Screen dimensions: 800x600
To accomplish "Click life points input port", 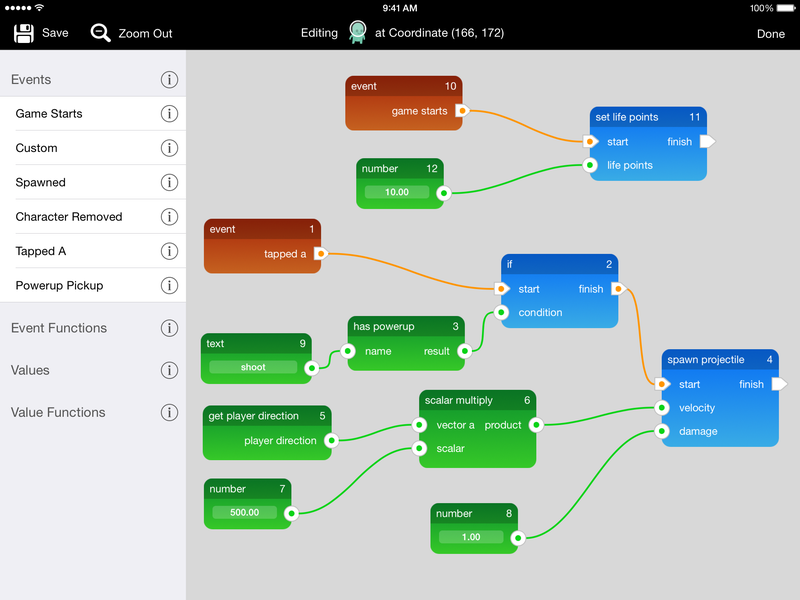I will [x=590, y=165].
